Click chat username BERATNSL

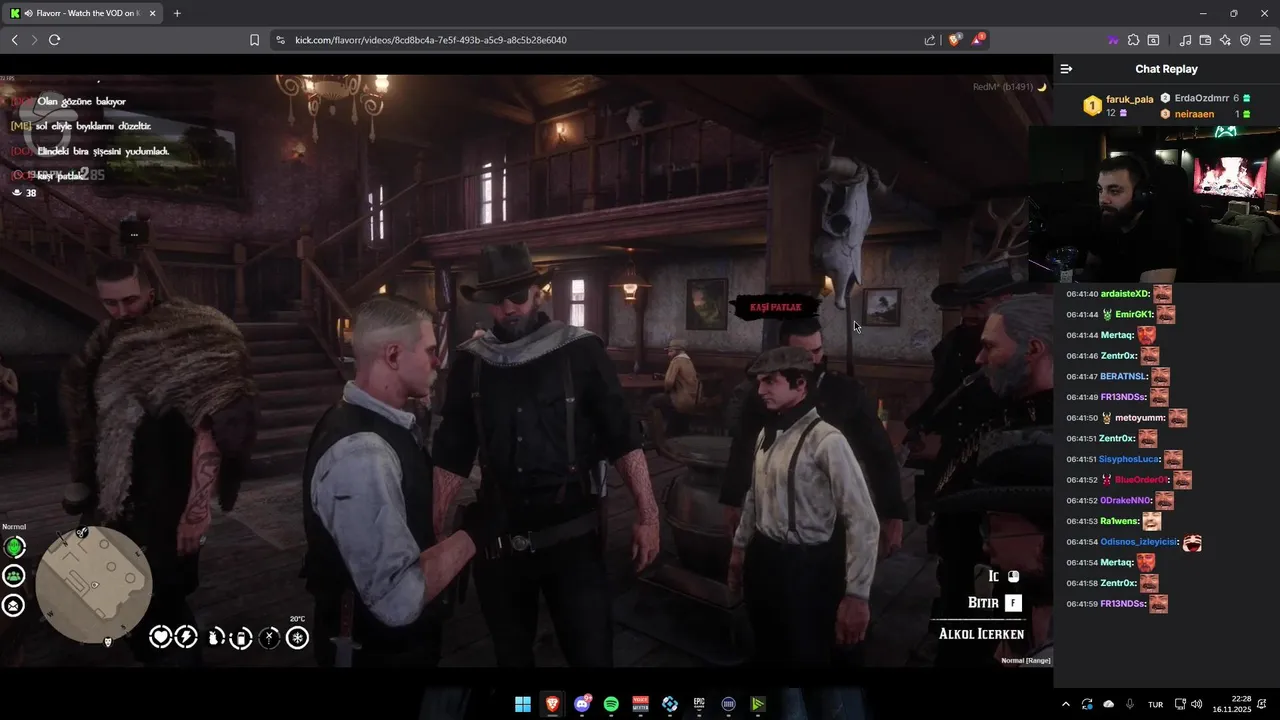(x=1123, y=377)
